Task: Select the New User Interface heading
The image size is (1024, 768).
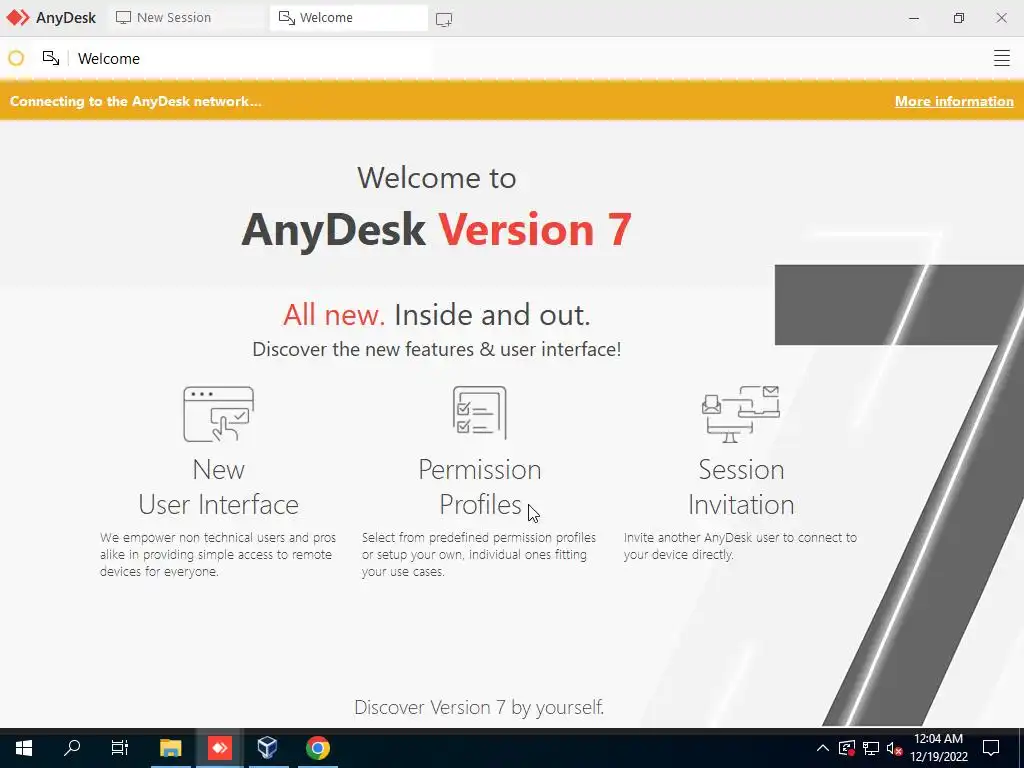Action: (218, 487)
